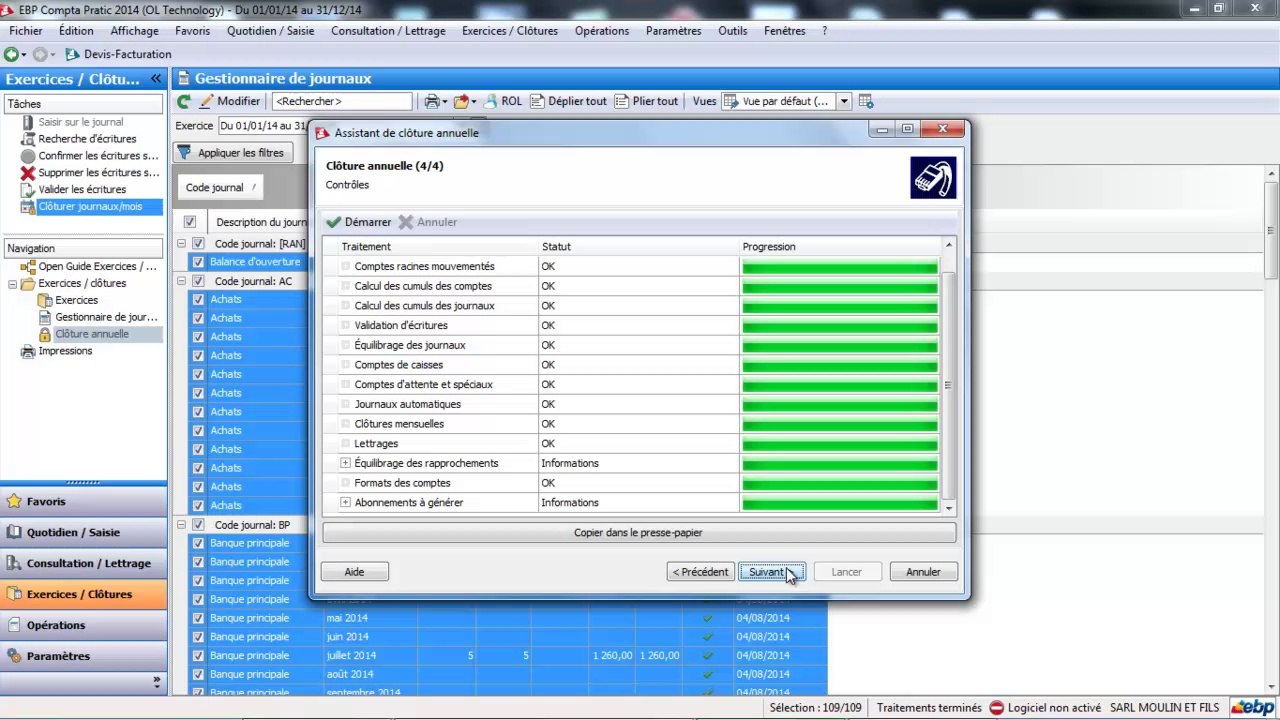Click Déplier tout in the toolbar
1280x720 pixels.
(x=568, y=101)
